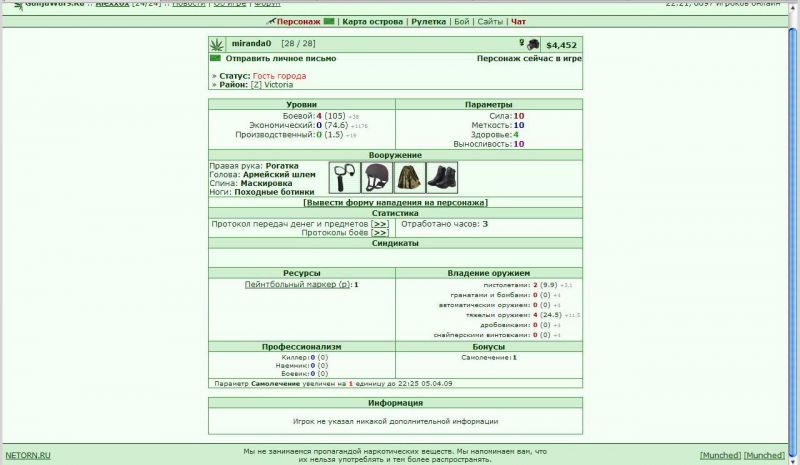Screen dimensions: 800x465
Task: Open the Рогатка slingshot item image
Action: (x=344, y=178)
